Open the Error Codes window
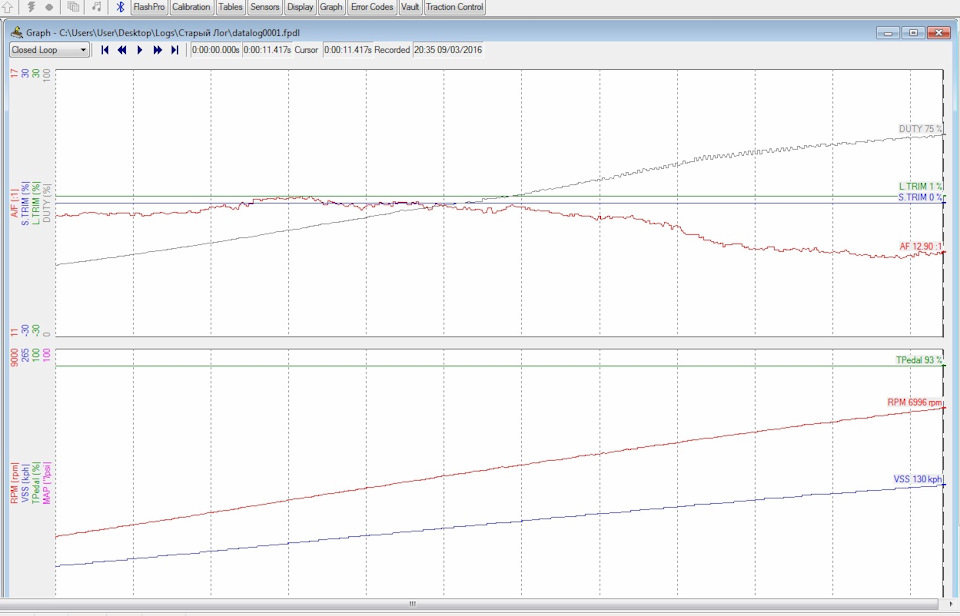 [x=372, y=7]
